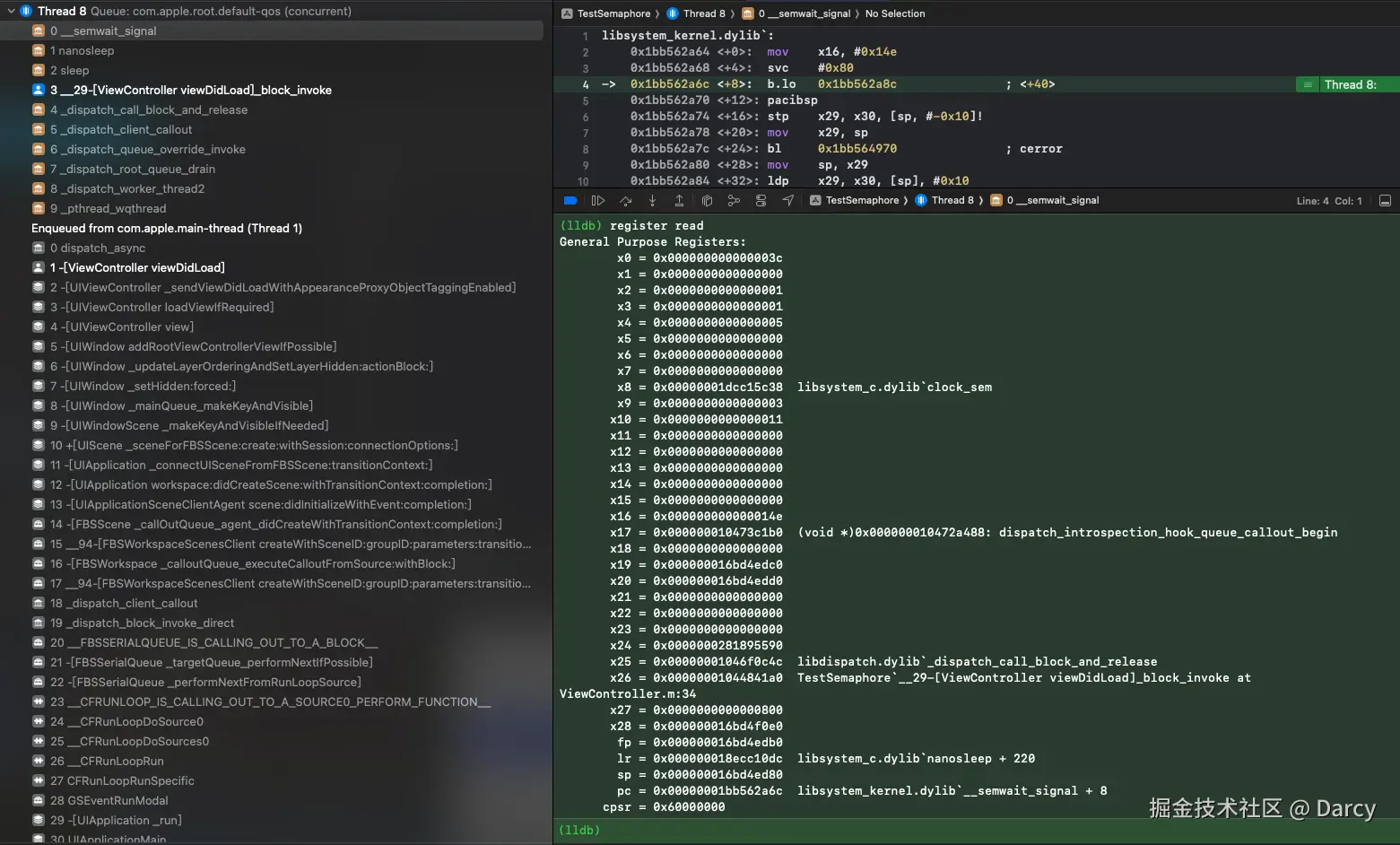Open Debug Memory Graph icon
The height and width of the screenshot is (845, 1400).
pos(734,201)
